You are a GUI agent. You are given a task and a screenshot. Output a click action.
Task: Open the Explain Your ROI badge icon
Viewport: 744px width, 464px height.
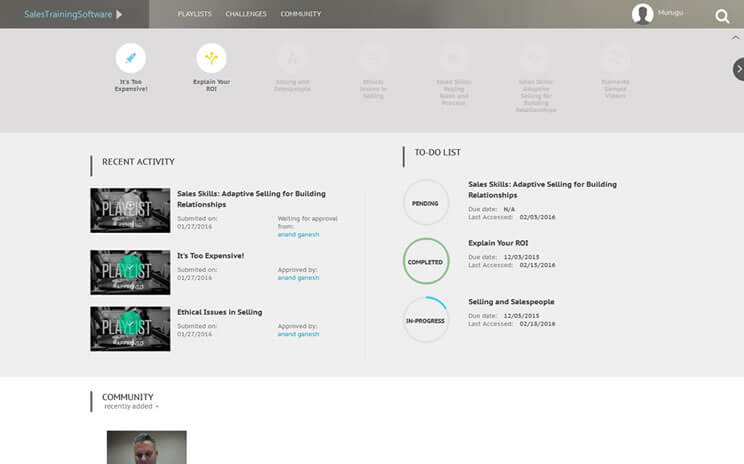point(211,58)
